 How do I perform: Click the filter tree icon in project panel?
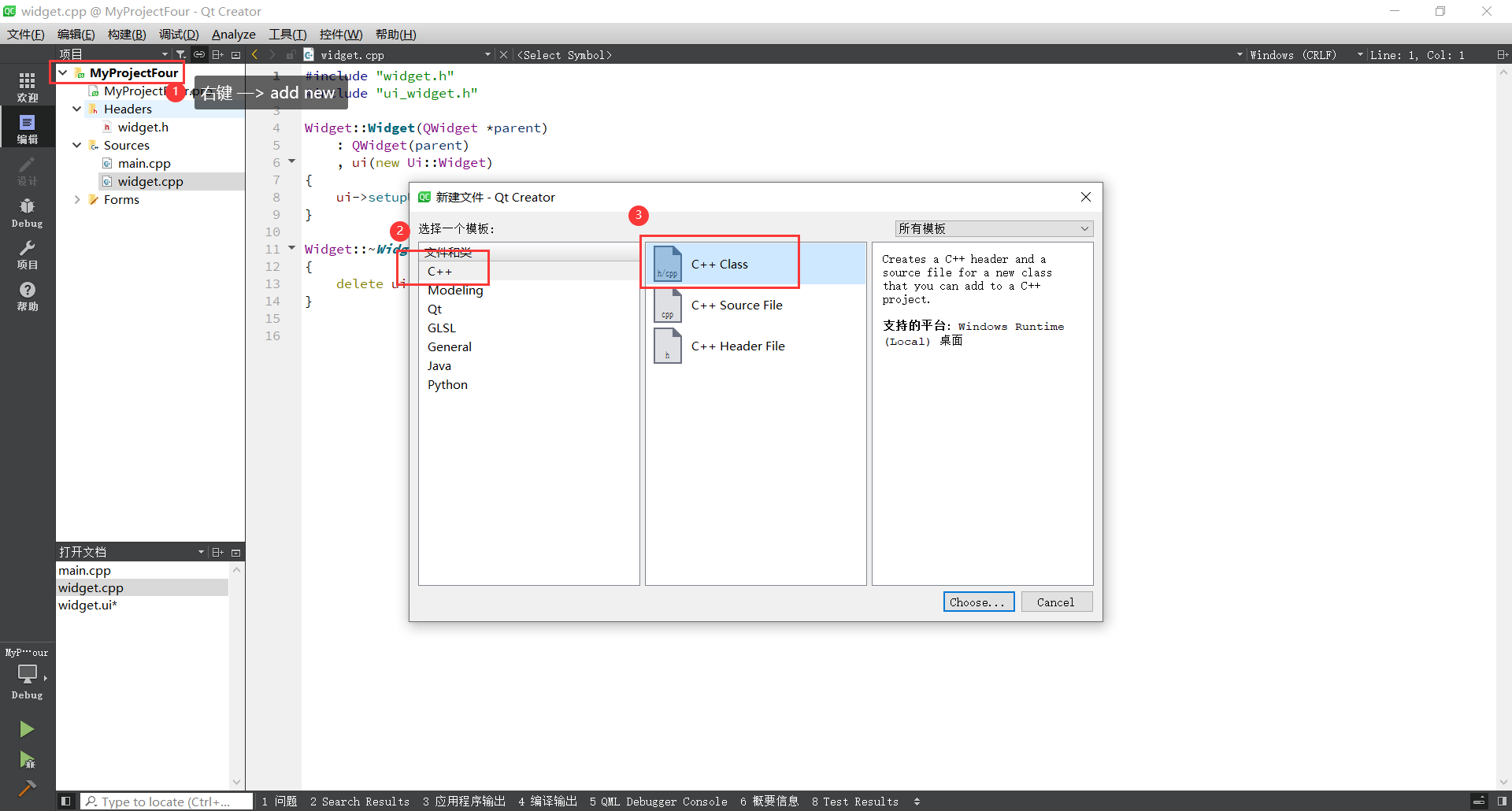click(x=181, y=54)
